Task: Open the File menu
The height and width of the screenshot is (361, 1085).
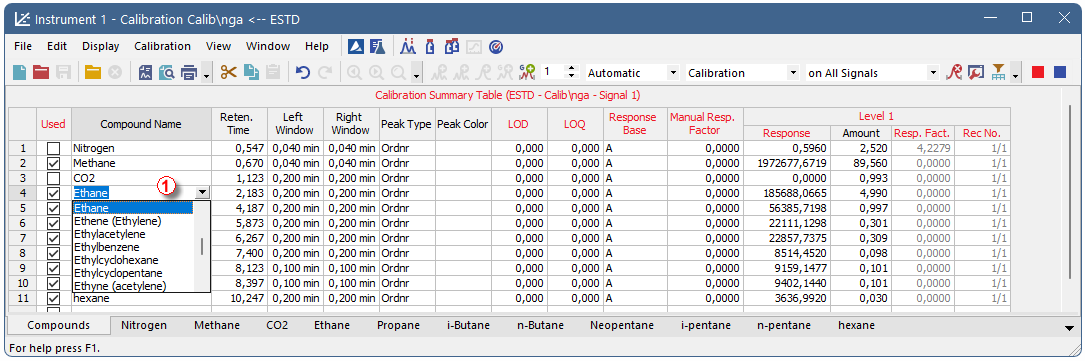Action: (x=23, y=46)
